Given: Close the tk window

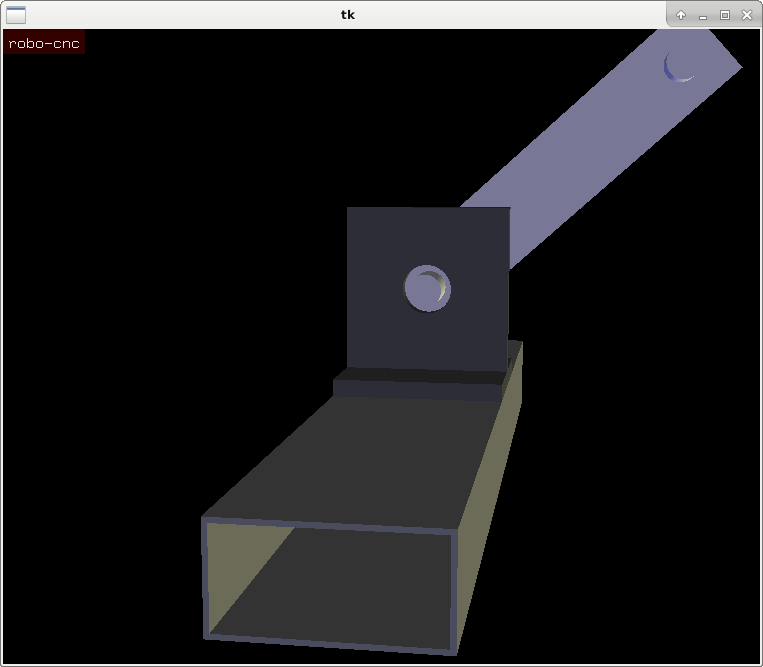Looking at the screenshot, I should (747, 15).
